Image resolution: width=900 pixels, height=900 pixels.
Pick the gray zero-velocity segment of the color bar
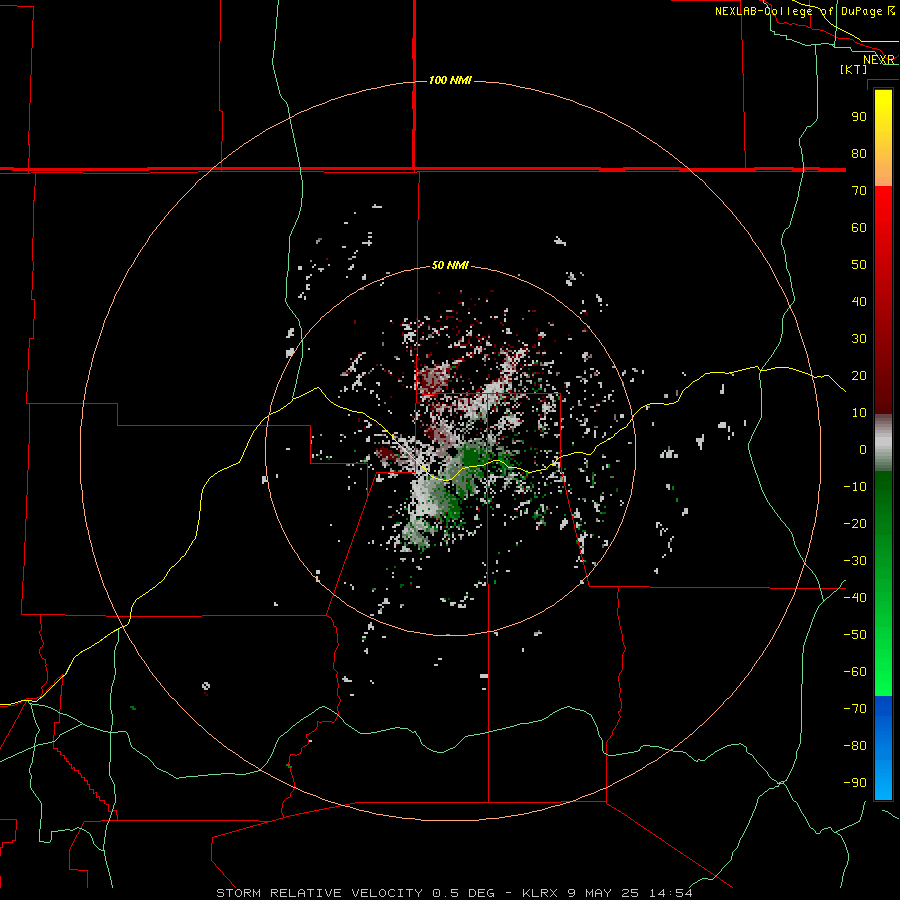tap(883, 443)
